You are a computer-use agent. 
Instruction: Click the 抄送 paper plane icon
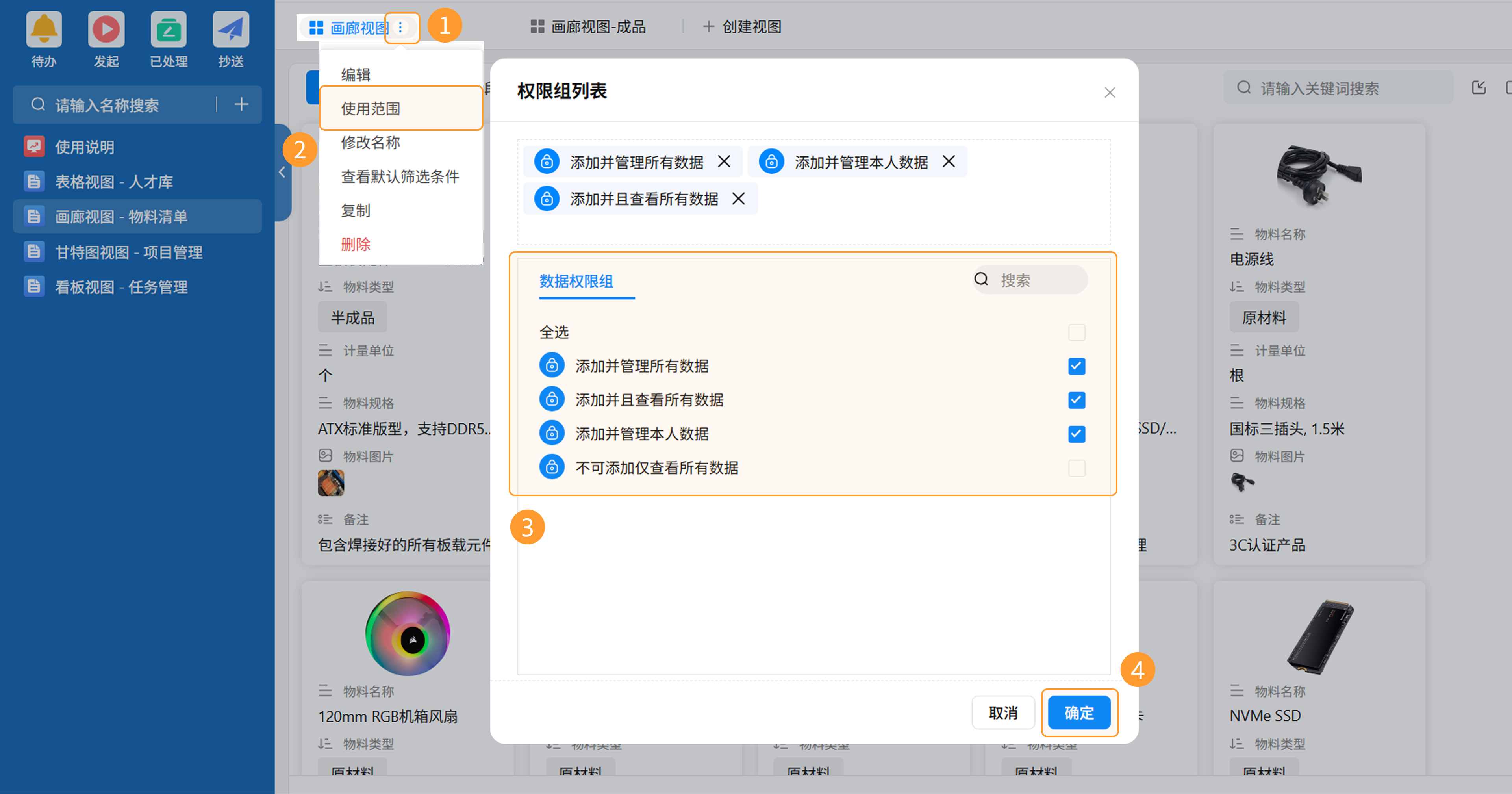(231, 30)
